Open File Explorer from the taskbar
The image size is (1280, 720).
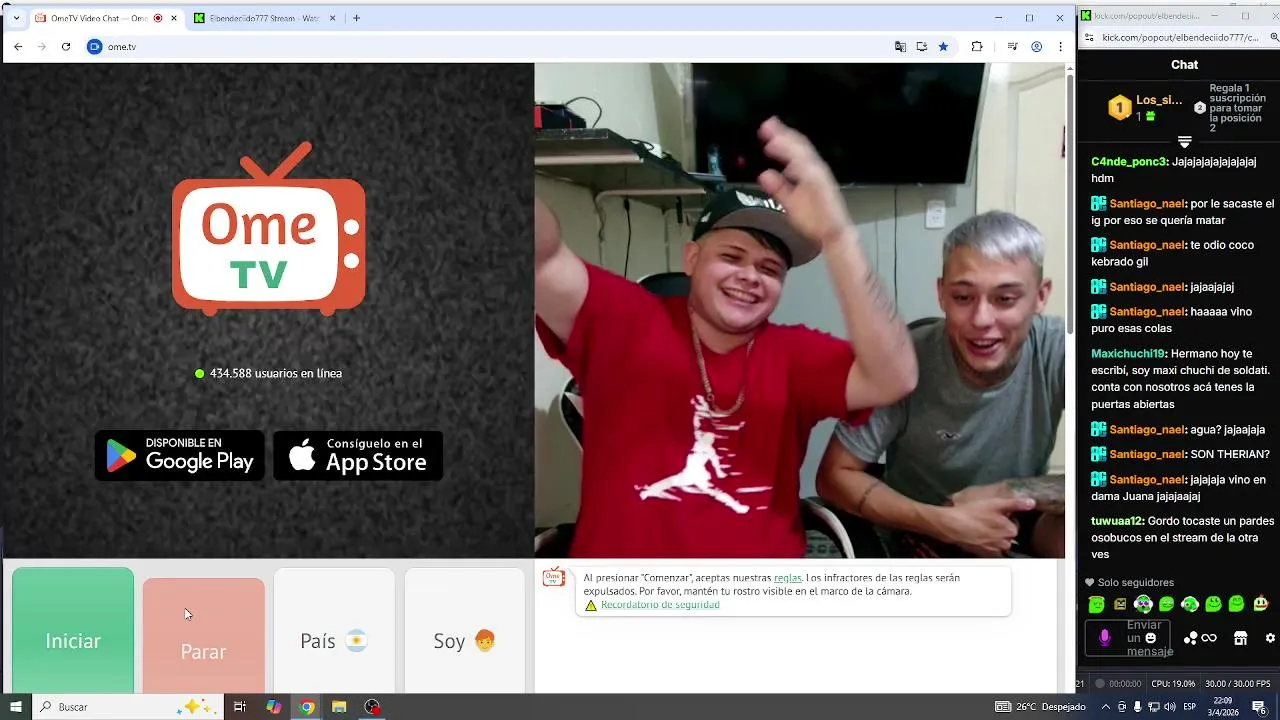click(x=339, y=707)
